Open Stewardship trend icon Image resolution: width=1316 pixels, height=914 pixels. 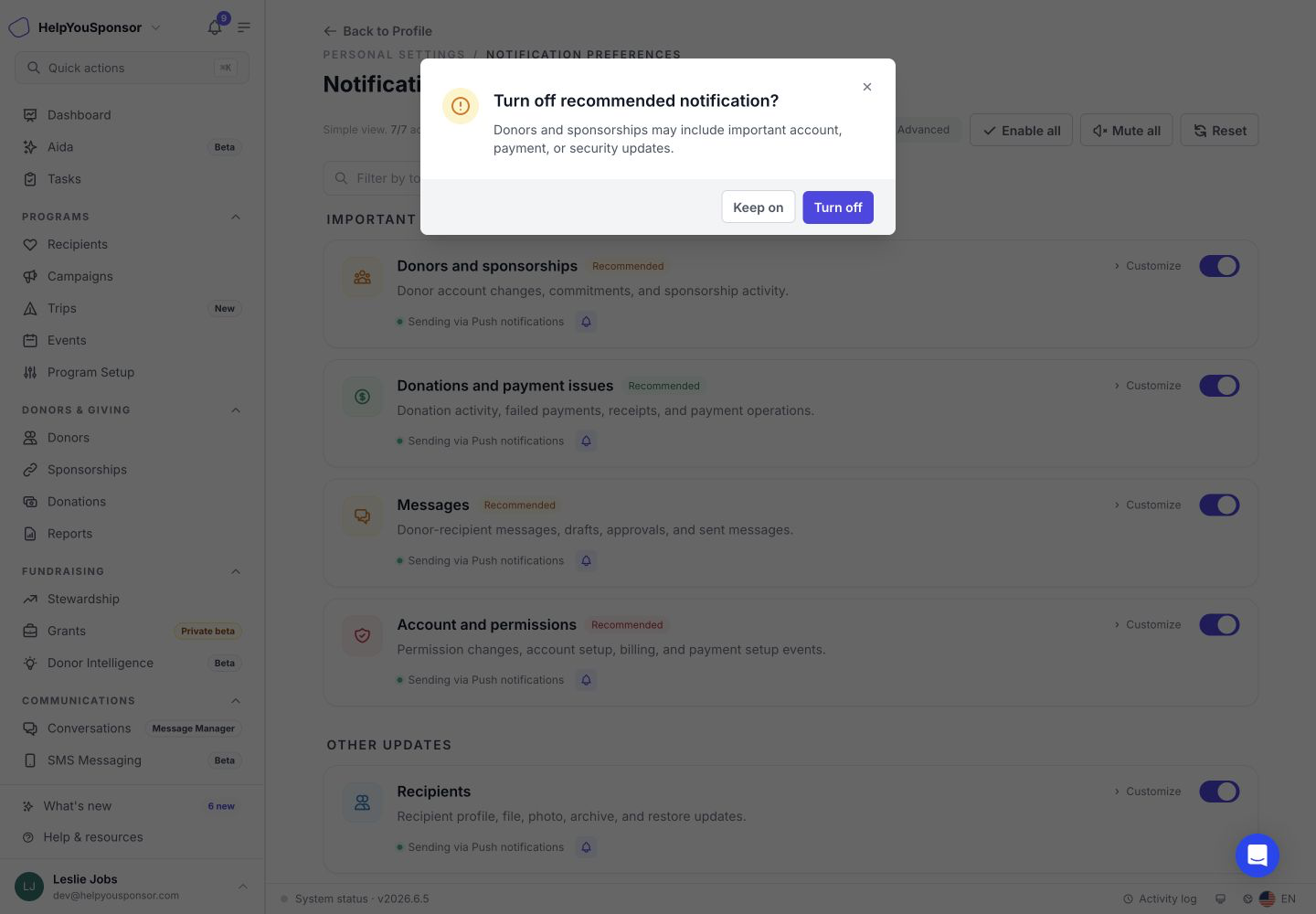point(30,600)
